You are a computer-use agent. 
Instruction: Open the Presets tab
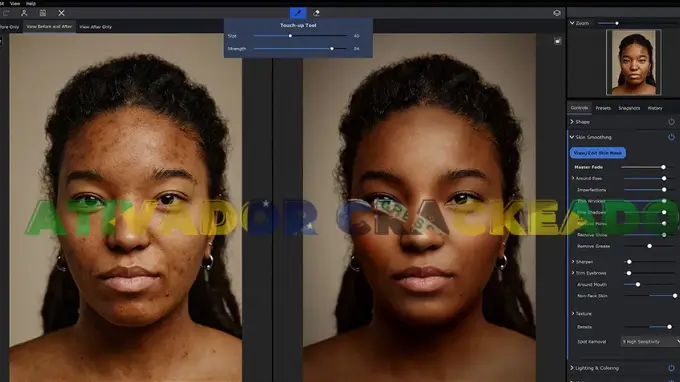[603, 108]
